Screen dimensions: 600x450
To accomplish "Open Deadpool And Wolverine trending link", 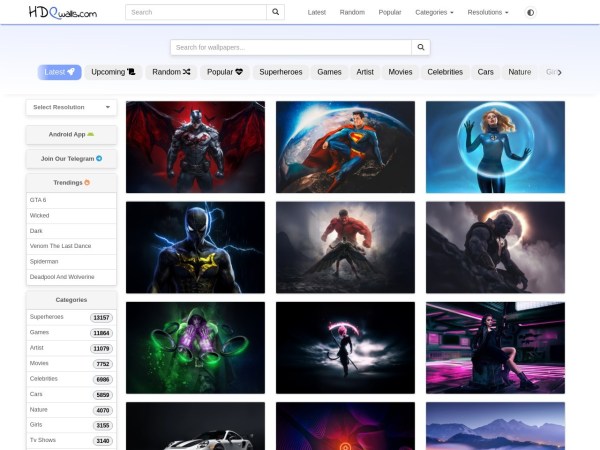I will coord(71,276).
